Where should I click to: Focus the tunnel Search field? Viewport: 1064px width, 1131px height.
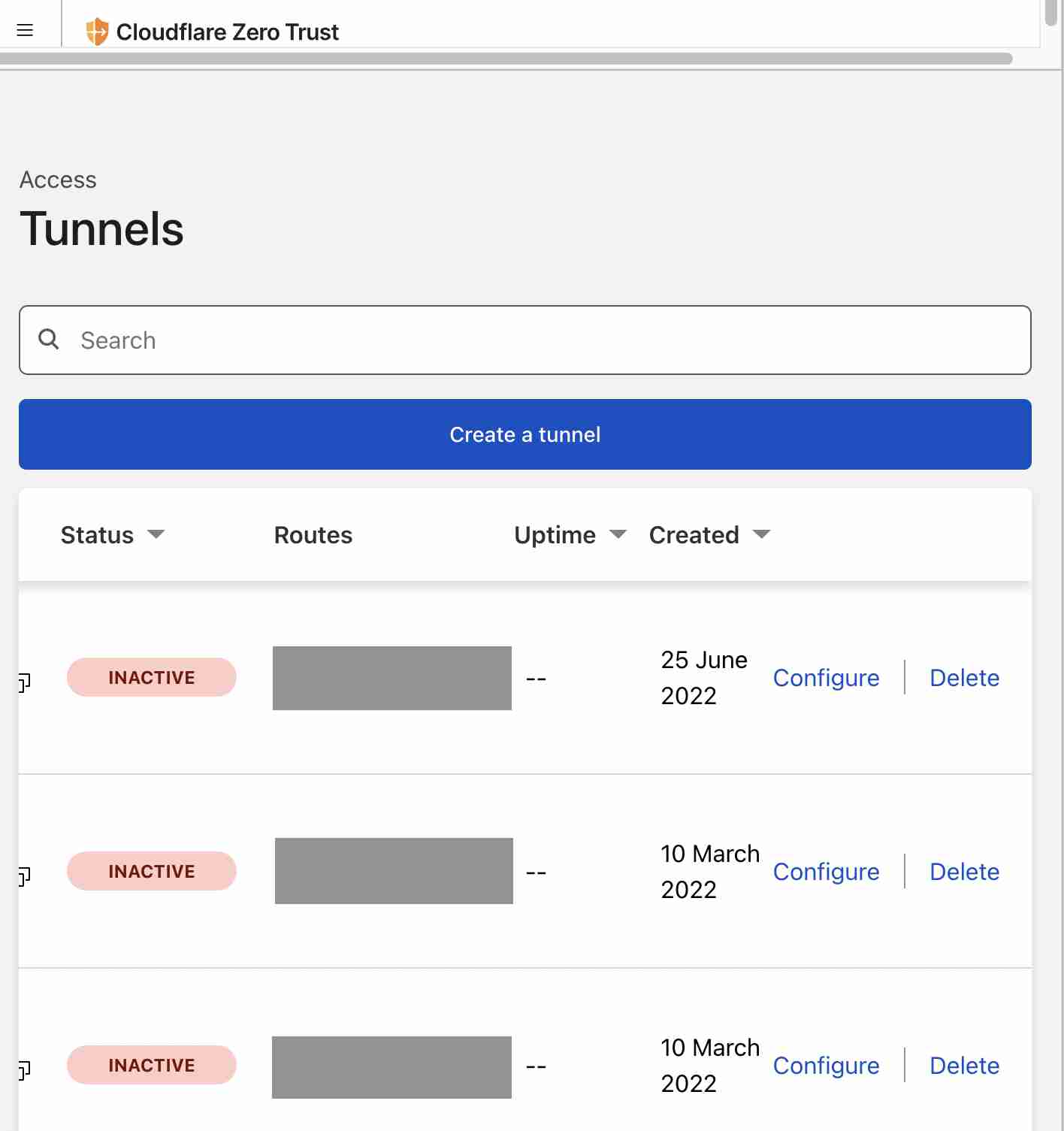tap(526, 340)
